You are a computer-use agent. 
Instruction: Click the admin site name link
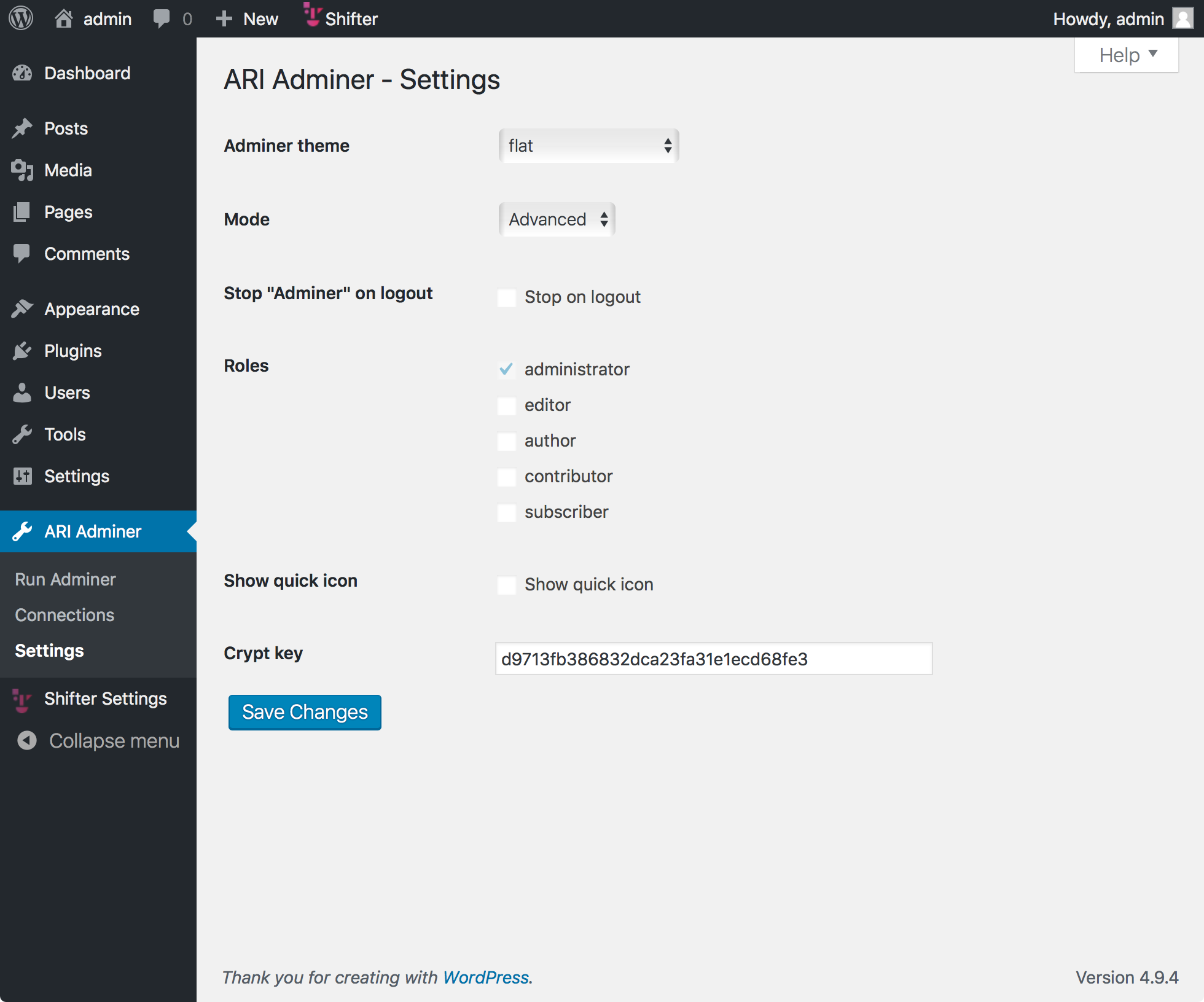point(107,18)
